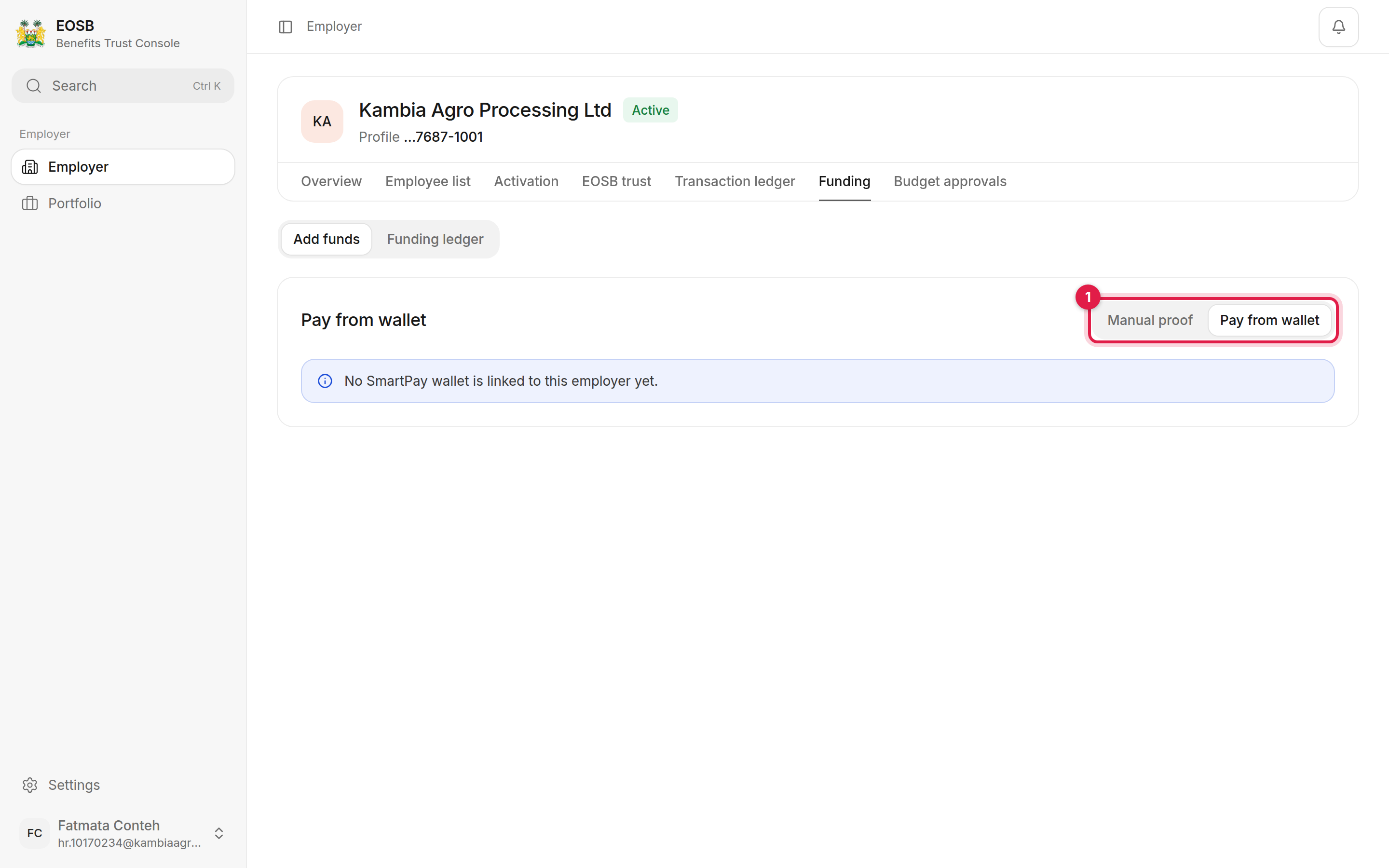
Task: Click the No SmartPay wallet linked message
Action: point(501,381)
